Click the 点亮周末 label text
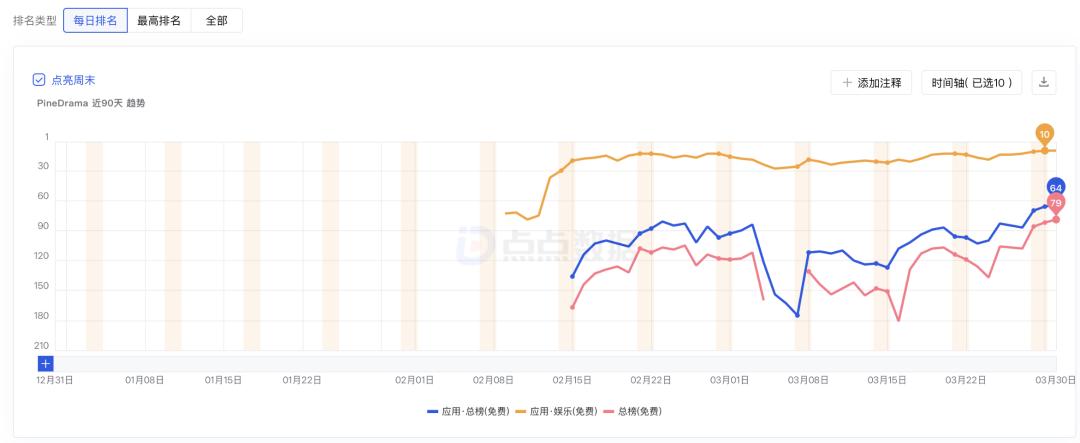This screenshot has height=443, width=1080. pyautogui.click(x=73, y=80)
